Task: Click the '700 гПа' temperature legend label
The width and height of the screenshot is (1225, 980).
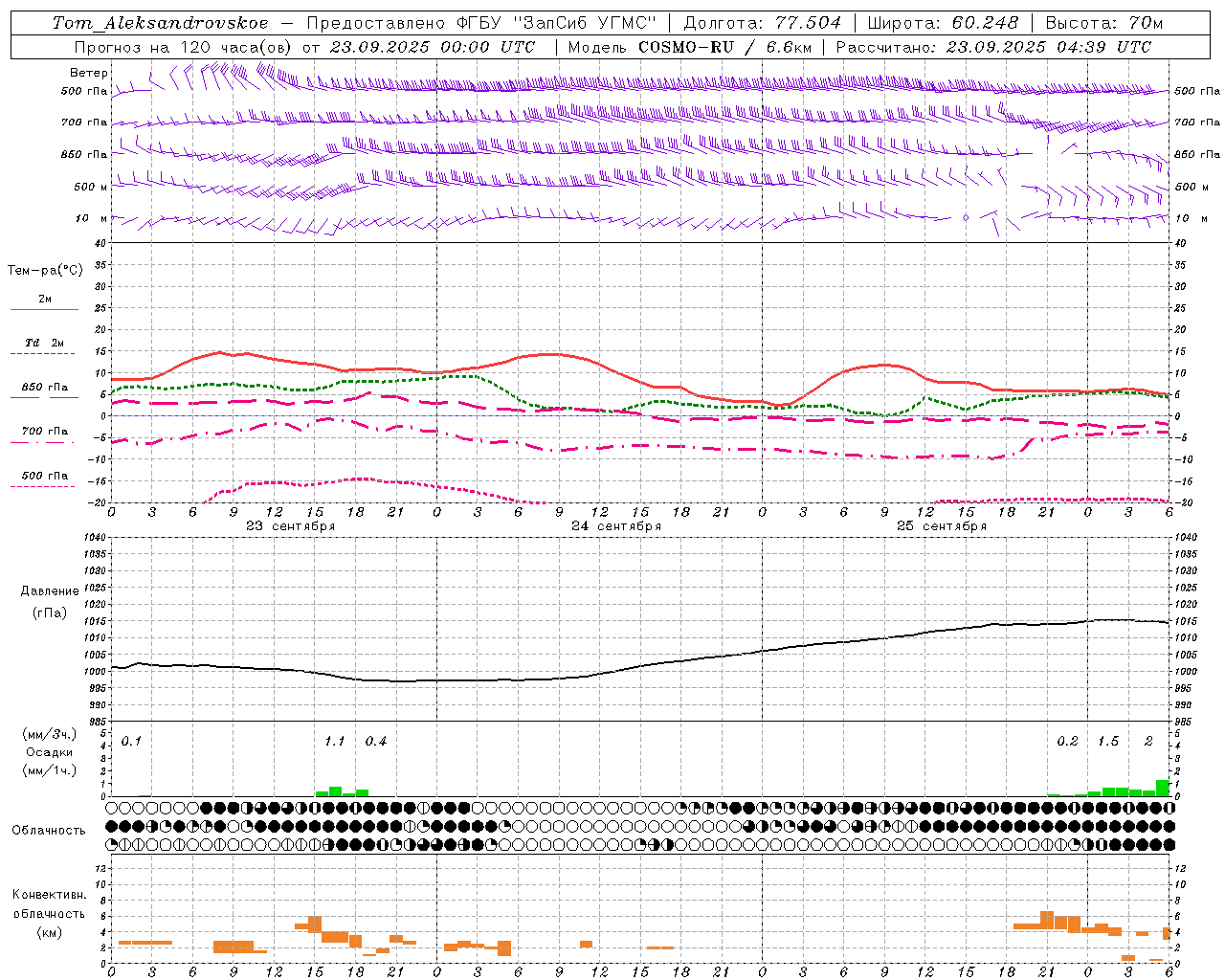Action: (x=45, y=431)
